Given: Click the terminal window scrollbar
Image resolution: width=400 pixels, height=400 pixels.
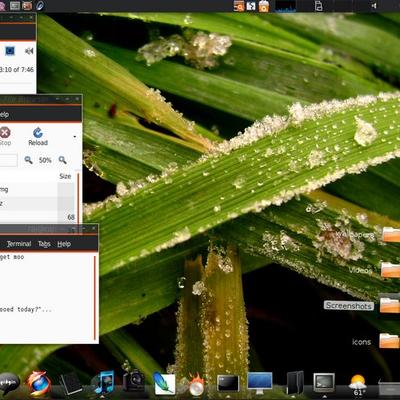Looking at the screenshot, I should click(x=95, y=297).
